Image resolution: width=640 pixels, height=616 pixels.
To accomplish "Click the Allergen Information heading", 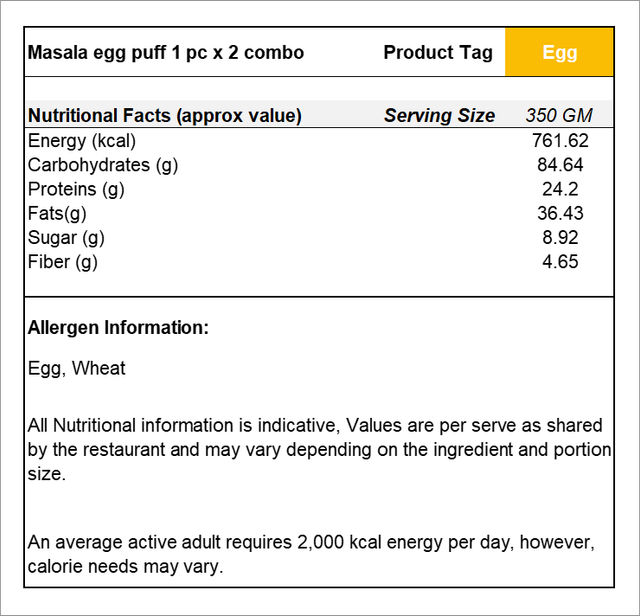I will (x=118, y=328).
